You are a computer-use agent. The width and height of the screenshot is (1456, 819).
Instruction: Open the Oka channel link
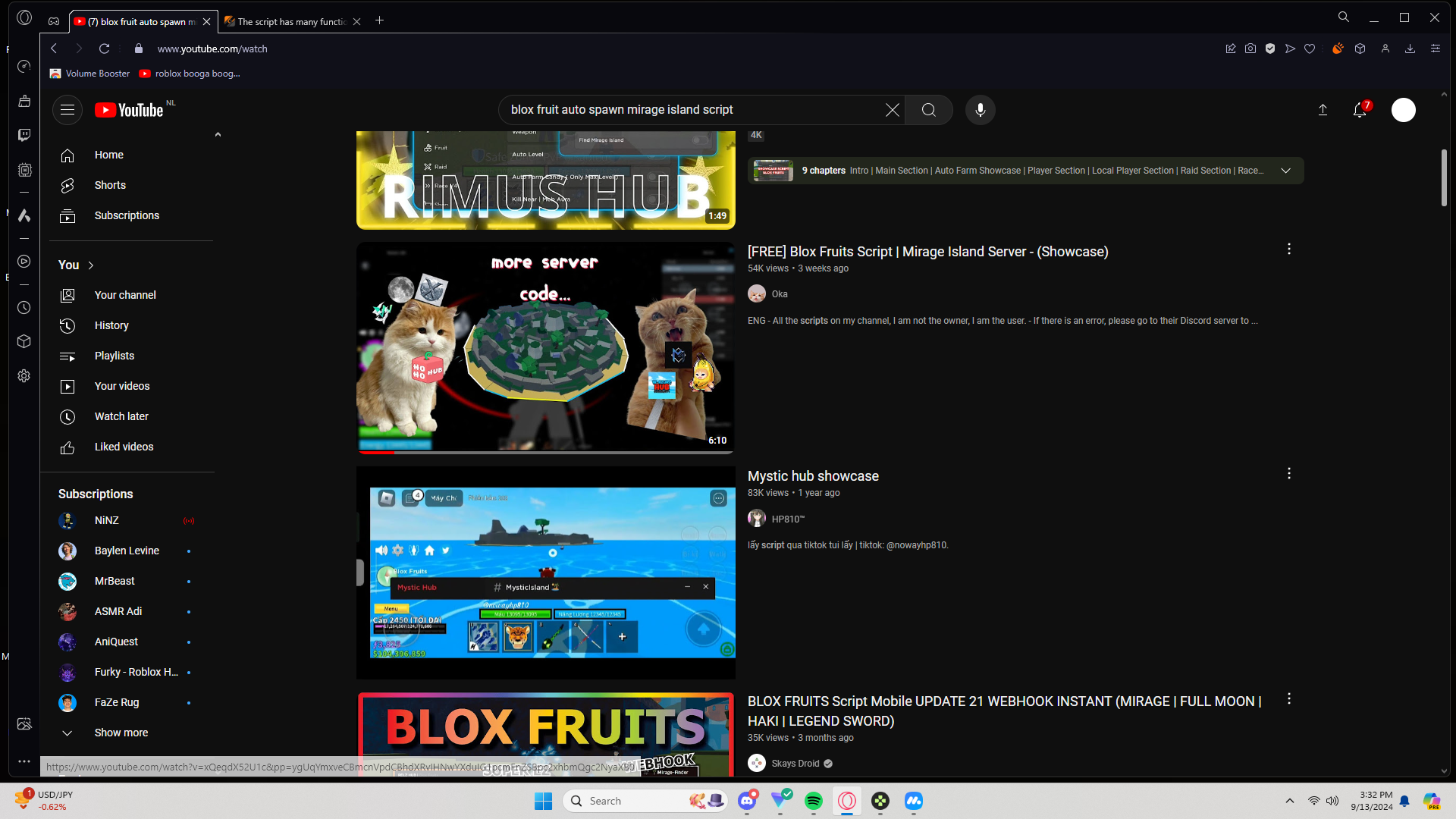click(x=780, y=294)
